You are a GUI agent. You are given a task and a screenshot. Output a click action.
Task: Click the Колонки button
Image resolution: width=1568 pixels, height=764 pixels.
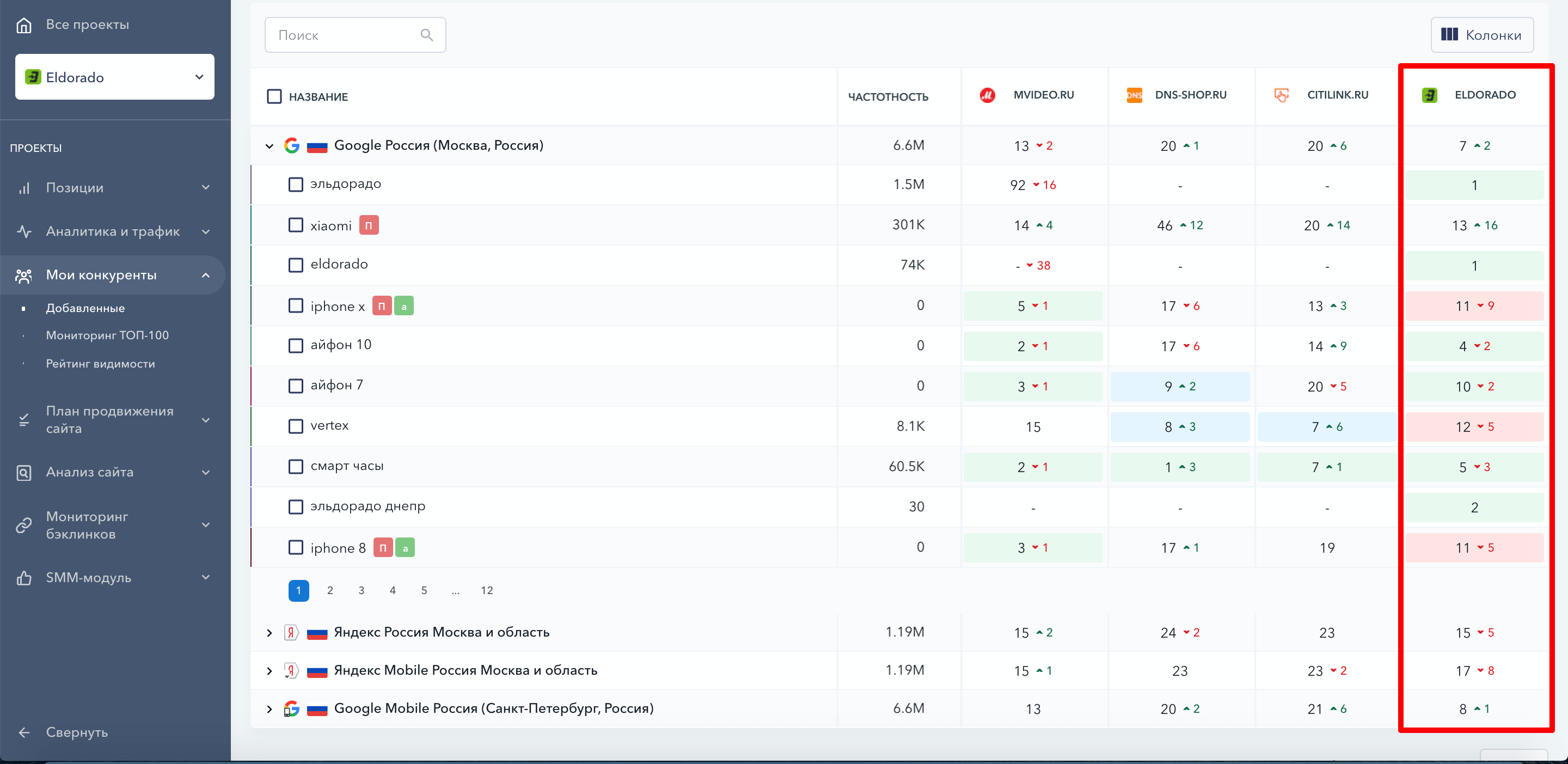click(1481, 35)
